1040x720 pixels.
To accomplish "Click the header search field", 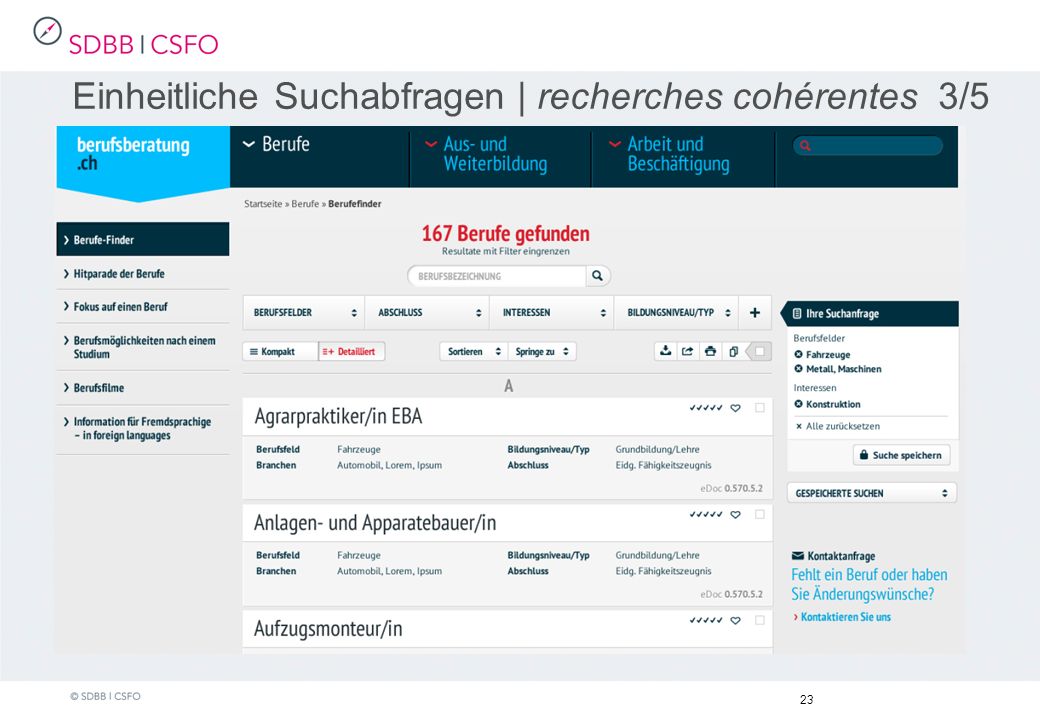I will [868, 146].
